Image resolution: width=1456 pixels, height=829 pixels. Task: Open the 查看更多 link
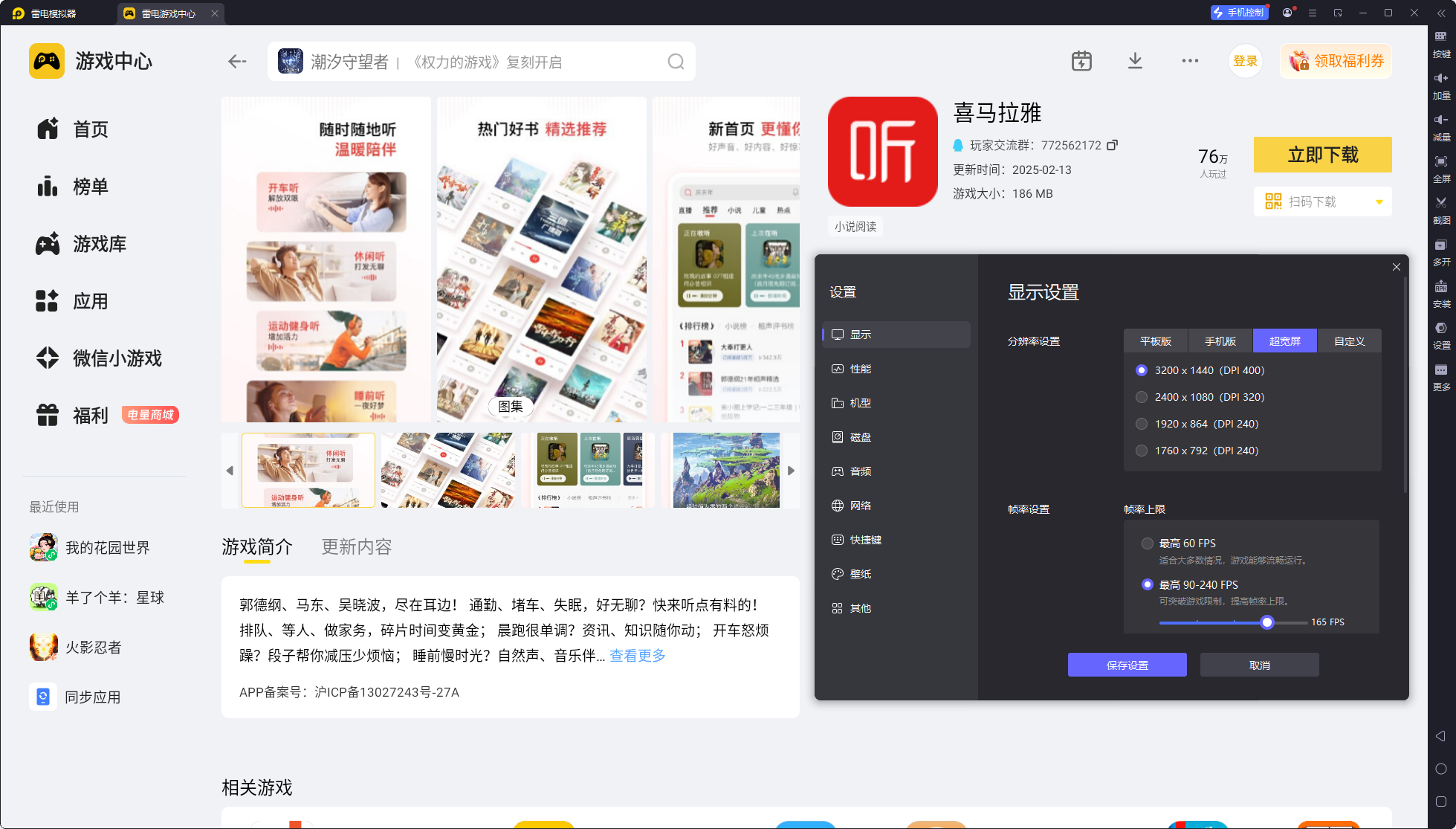[x=638, y=656]
